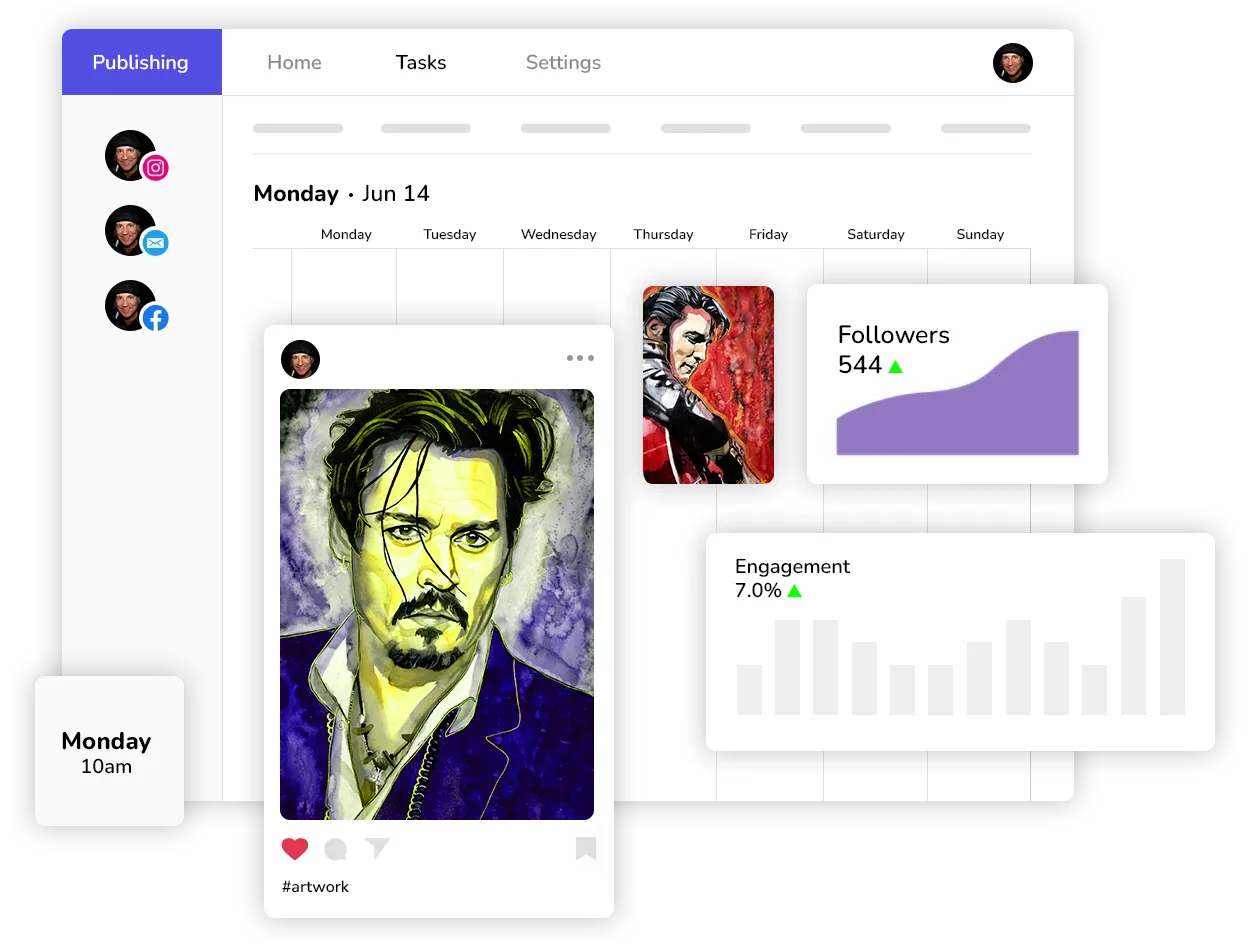
Task: Share the post with the send icon
Action: pos(377,849)
